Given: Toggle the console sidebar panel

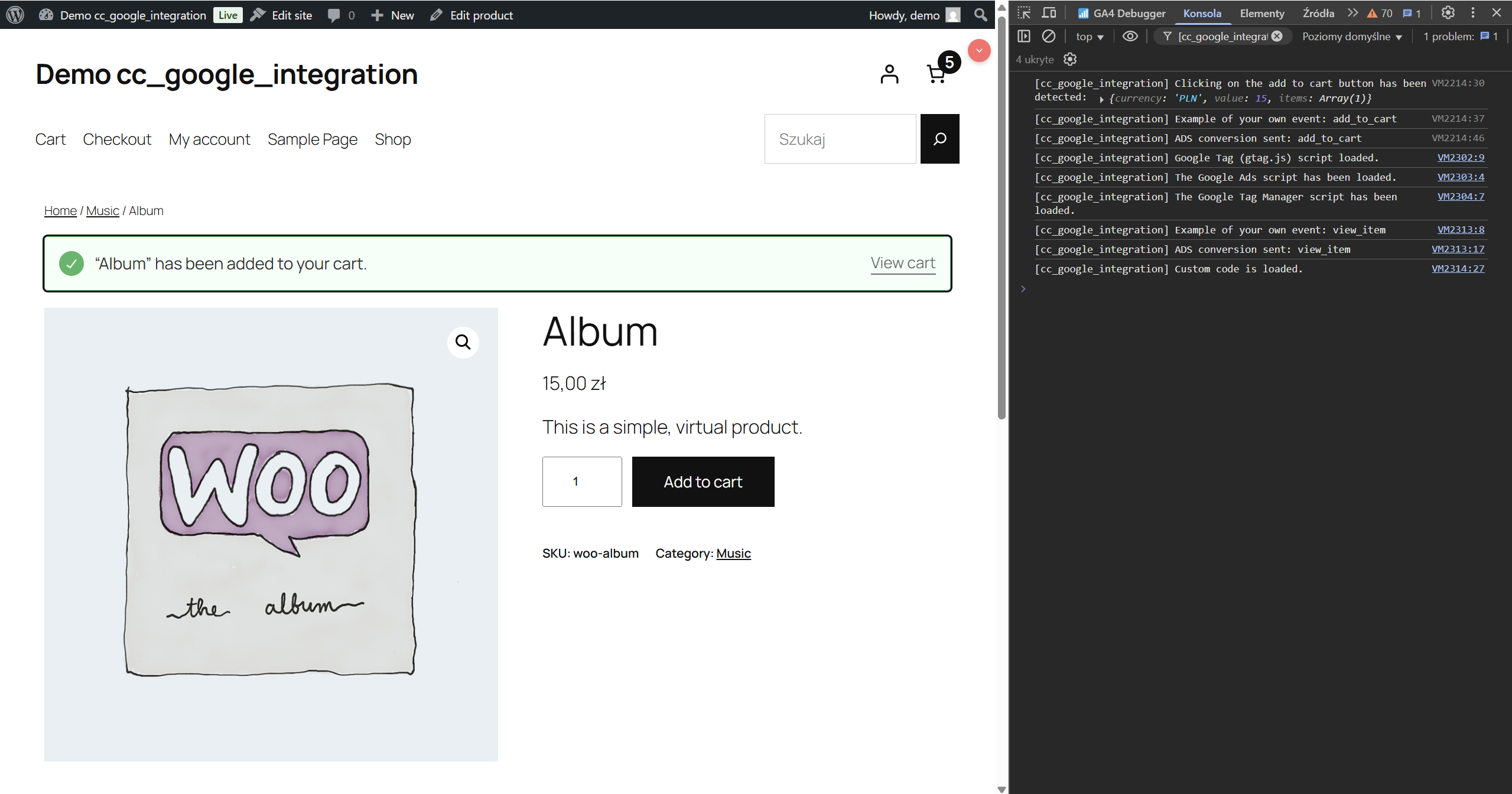Looking at the screenshot, I should (1024, 37).
